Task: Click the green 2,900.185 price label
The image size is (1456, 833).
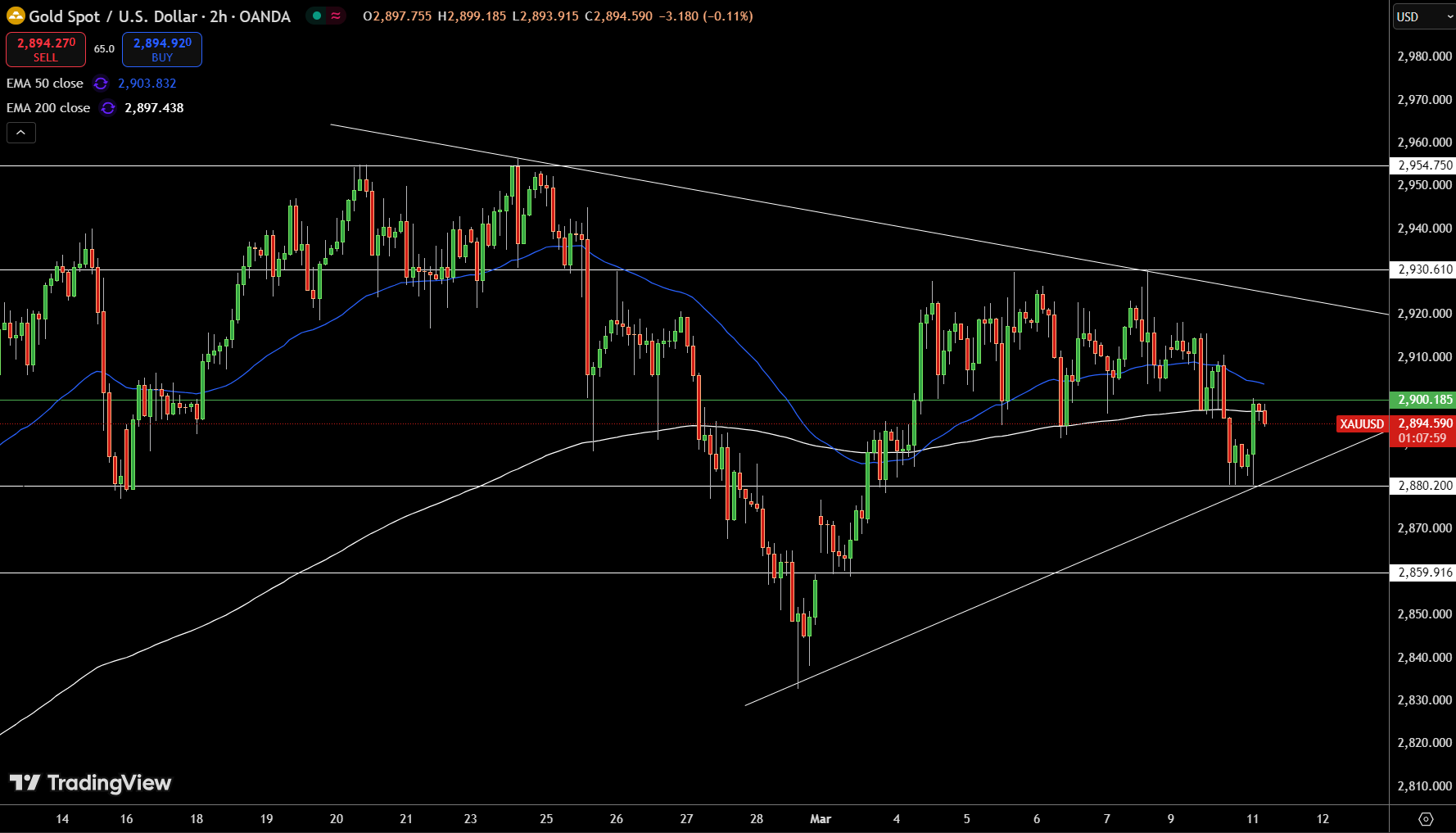Action: coord(1423,400)
